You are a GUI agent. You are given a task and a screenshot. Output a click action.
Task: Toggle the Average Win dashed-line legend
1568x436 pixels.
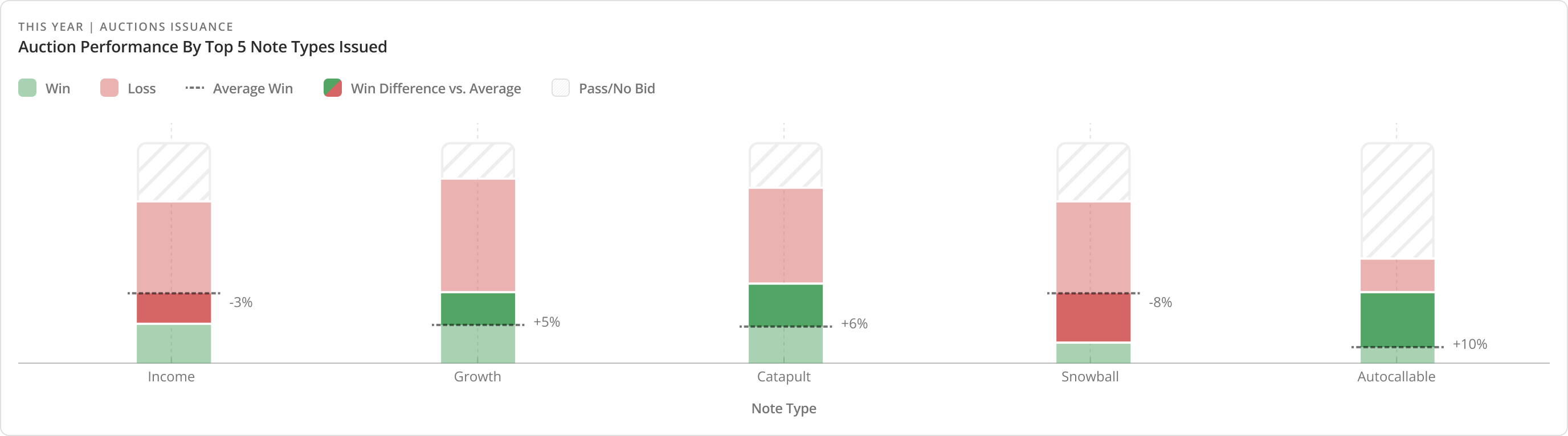point(195,88)
